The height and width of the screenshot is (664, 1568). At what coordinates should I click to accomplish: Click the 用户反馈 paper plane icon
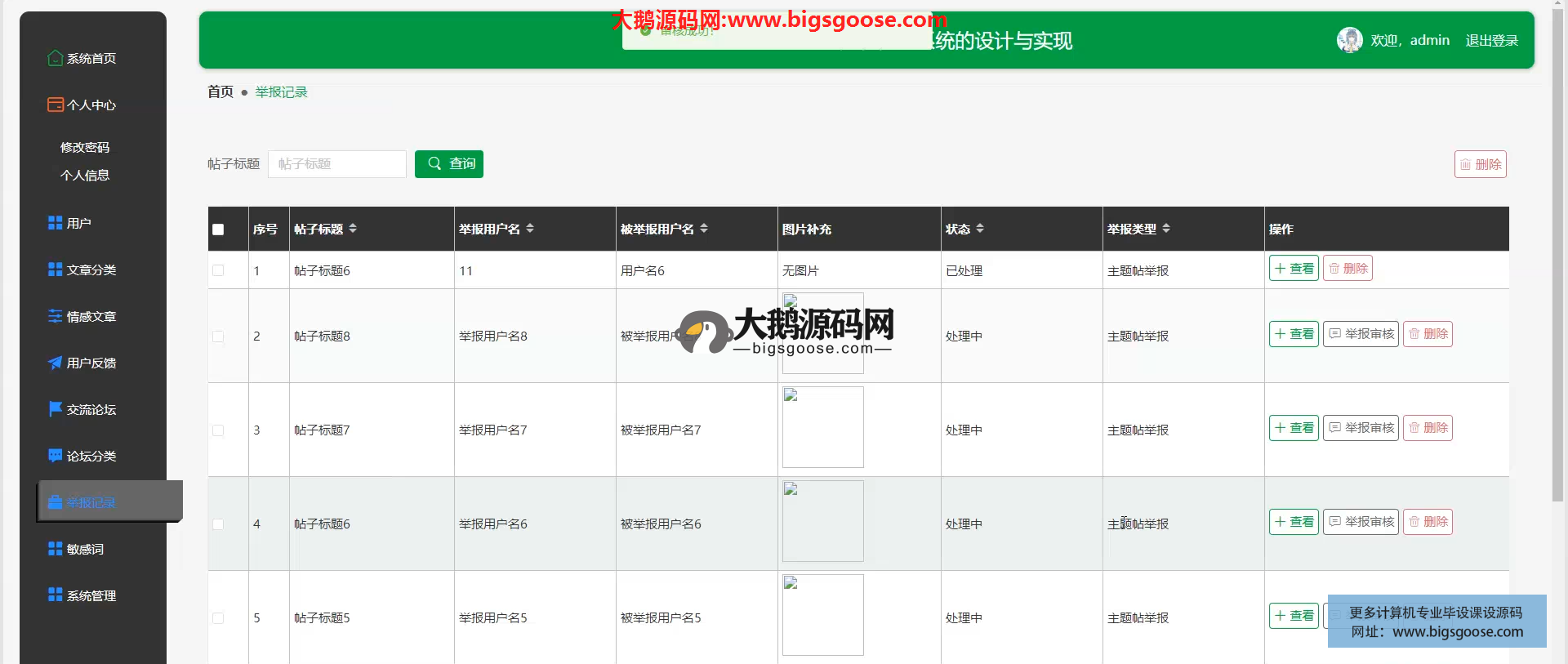click(x=55, y=363)
